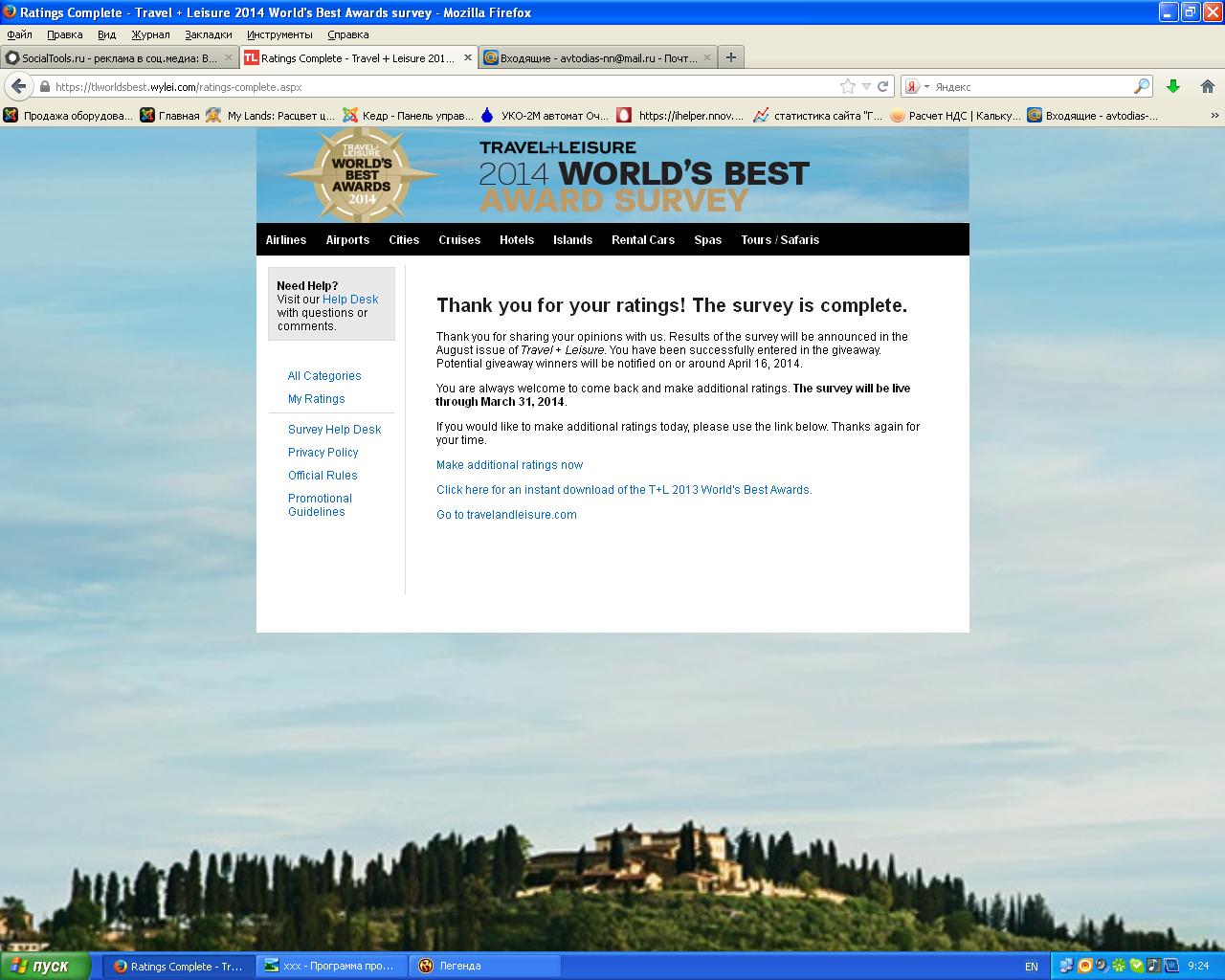Open the 'Продажа оборудова...' bookmark
This screenshot has height=980, width=1225.
point(68,115)
